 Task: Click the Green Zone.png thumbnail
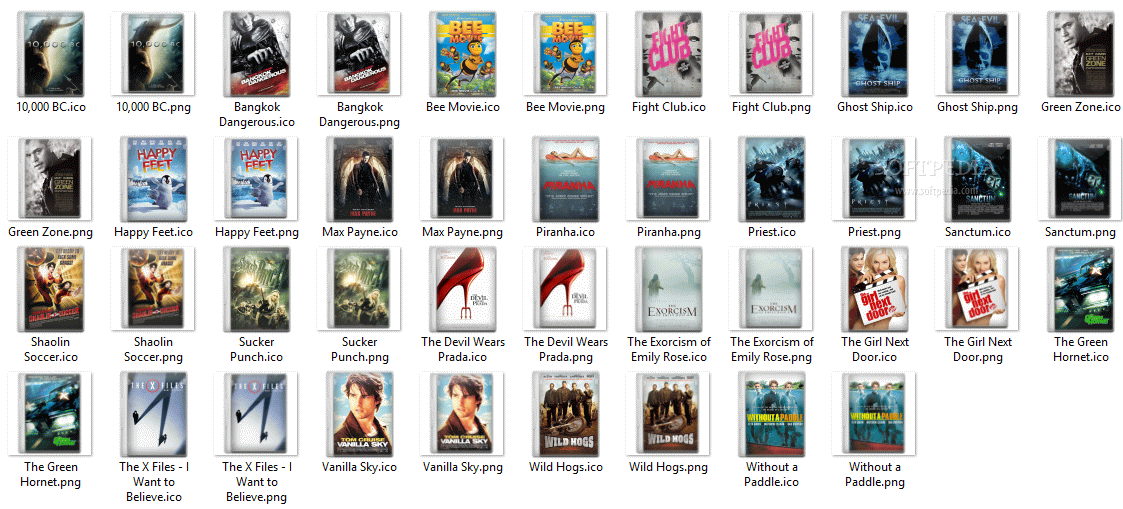coord(49,179)
